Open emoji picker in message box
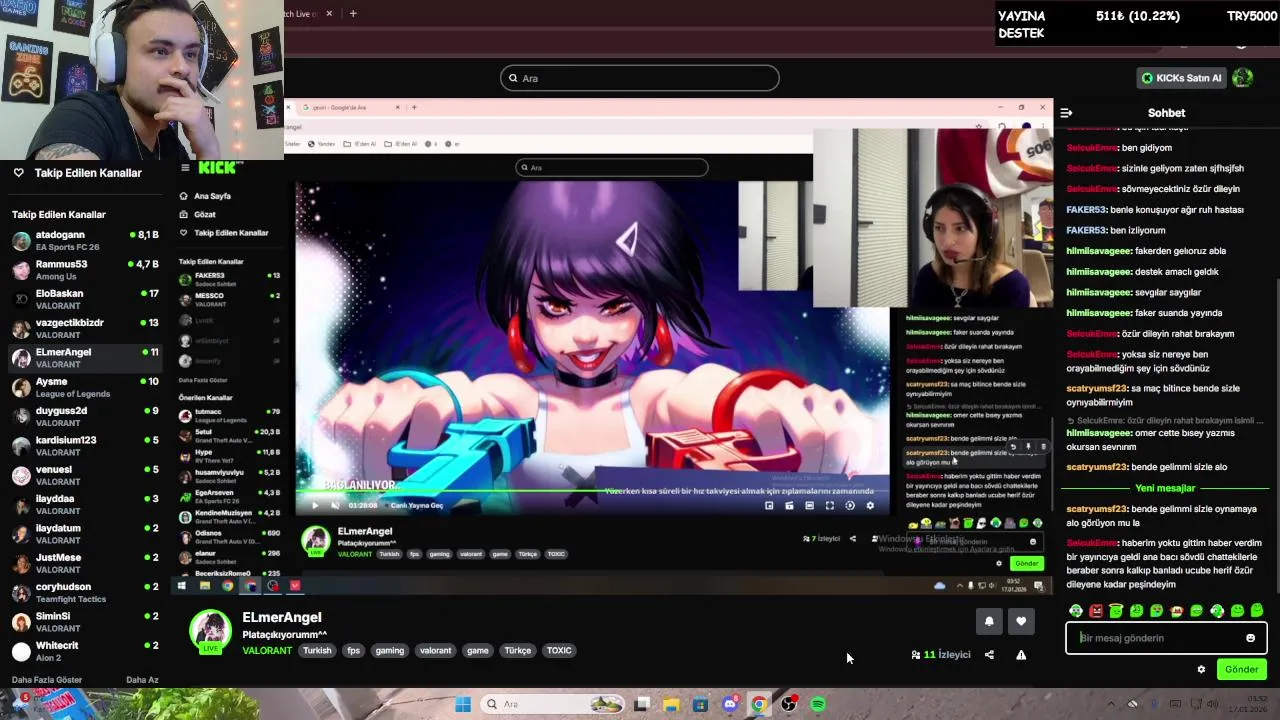Image resolution: width=1280 pixels, height=720 pixels. [x=1250, y=638]
